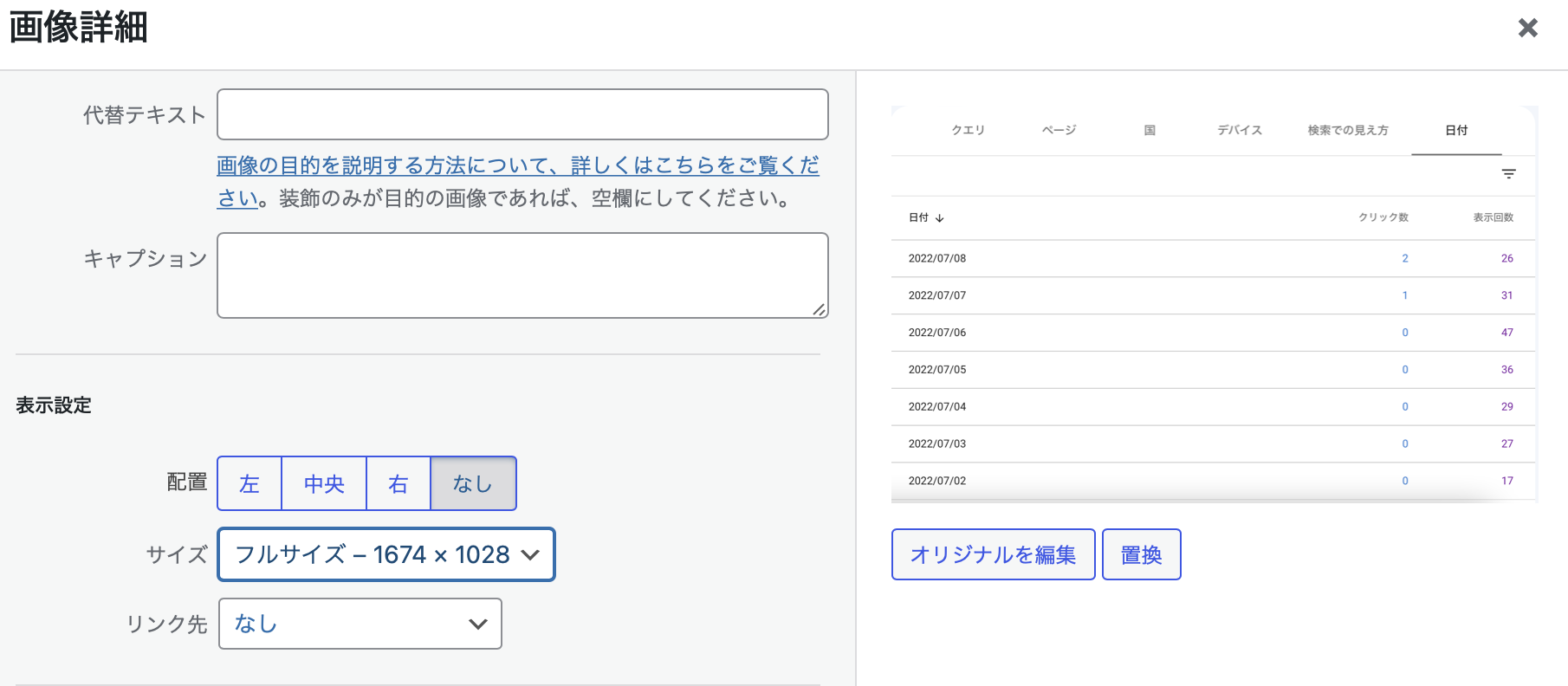Click impressions value 29 in the 2022/07/04 row

tap(1507, 407)
